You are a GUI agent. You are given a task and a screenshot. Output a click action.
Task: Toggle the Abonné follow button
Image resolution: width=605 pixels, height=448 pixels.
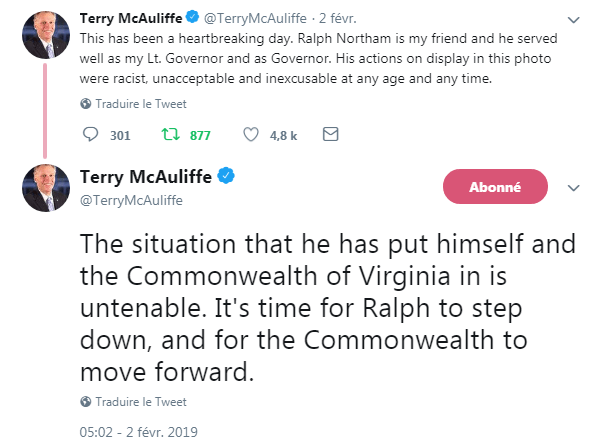(x=495, y=187)
